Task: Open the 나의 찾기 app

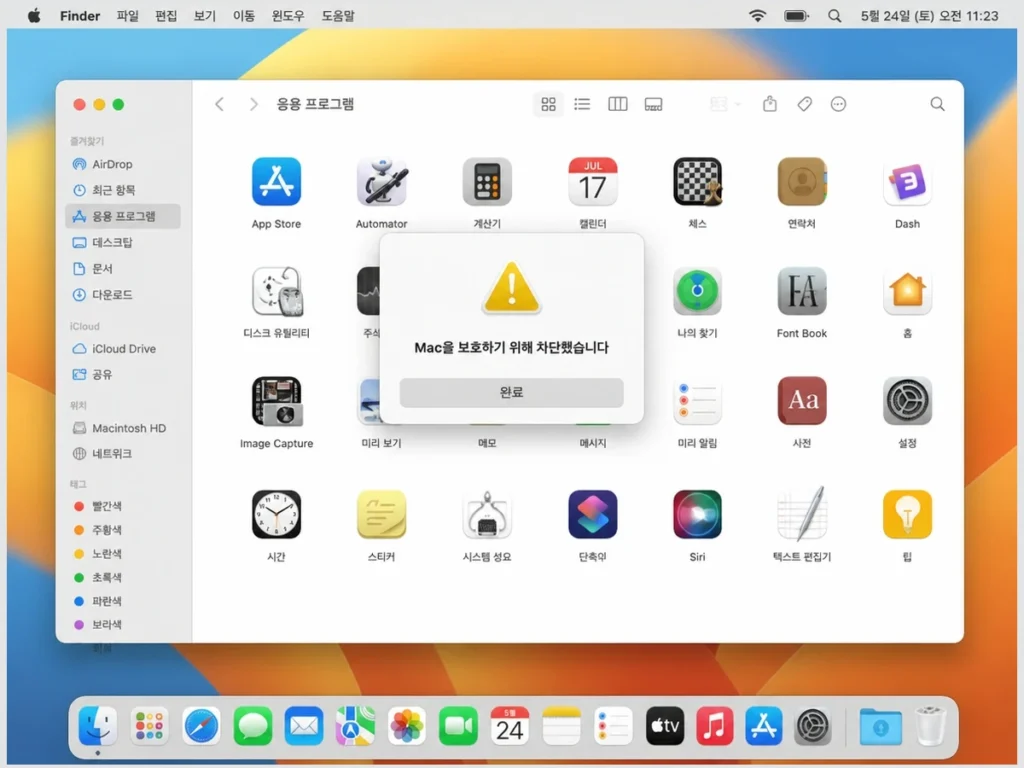Action: pos(697,291)
